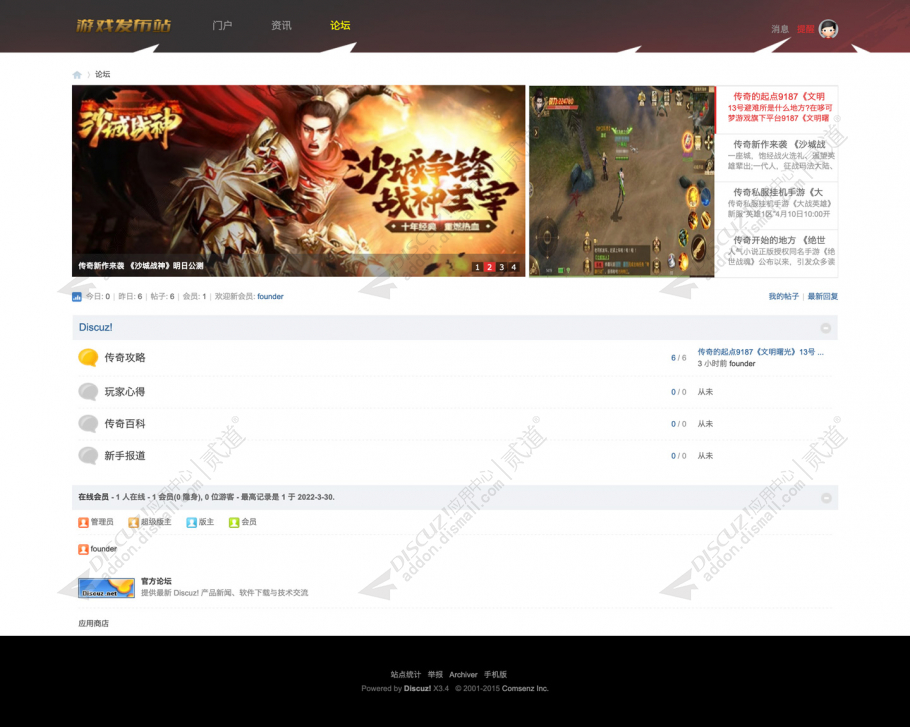Open the 资讯 navigation tab
Viewport: 910px width, 727px height.
(x=281, y=26)
